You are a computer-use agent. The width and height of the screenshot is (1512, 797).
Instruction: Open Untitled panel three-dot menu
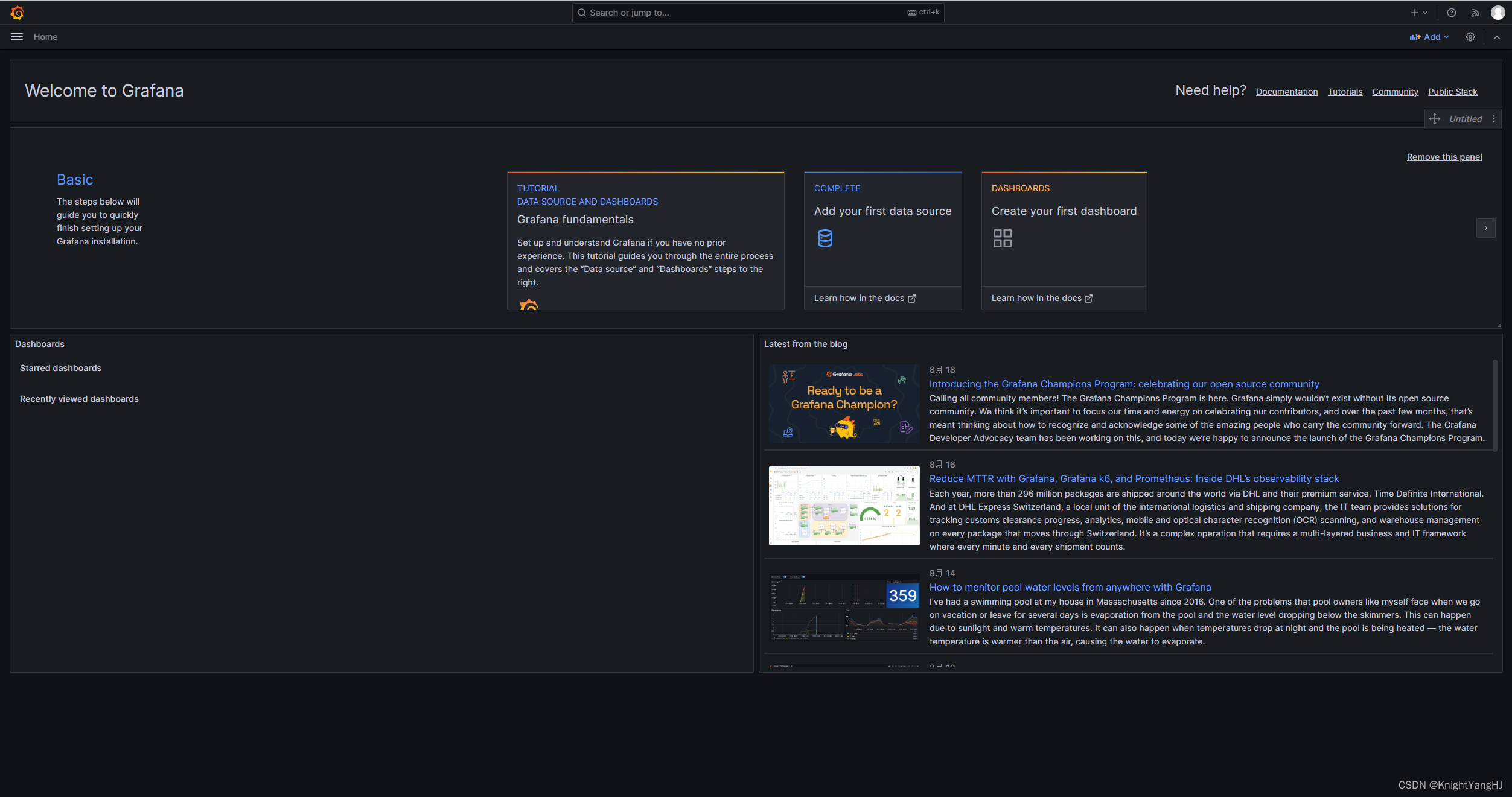[1494, 119]
